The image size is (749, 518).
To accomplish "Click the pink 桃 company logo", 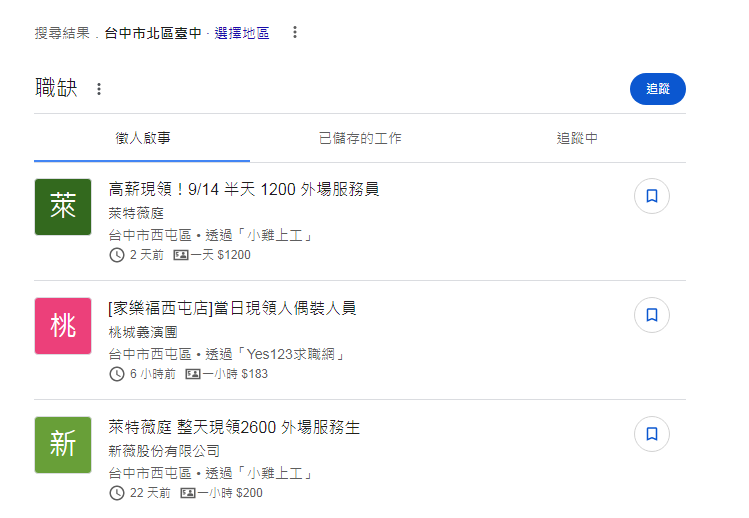I will [x=63, y=326].
